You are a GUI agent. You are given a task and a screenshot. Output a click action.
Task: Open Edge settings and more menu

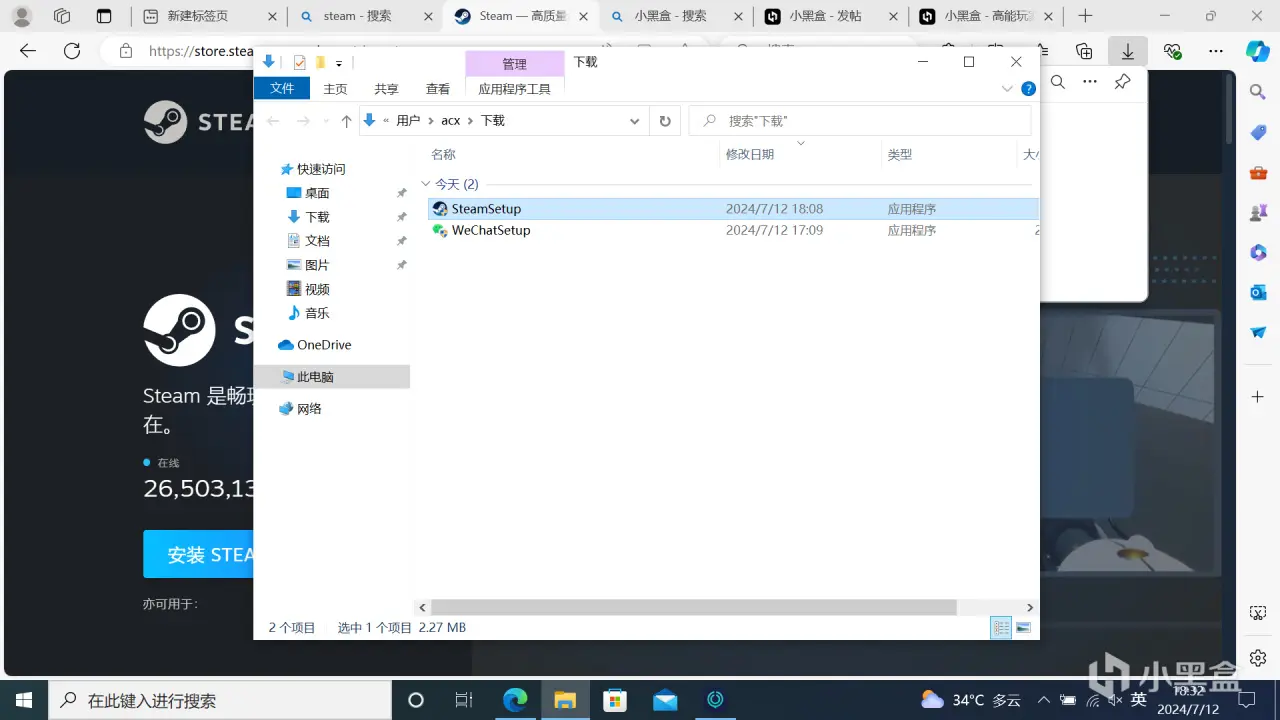pyautogui.click(x=1216, y=51)
